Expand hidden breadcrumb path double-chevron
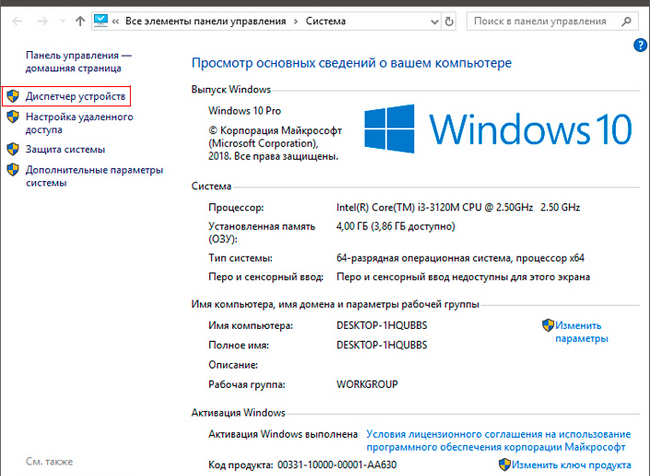 [x=116, y=22]
